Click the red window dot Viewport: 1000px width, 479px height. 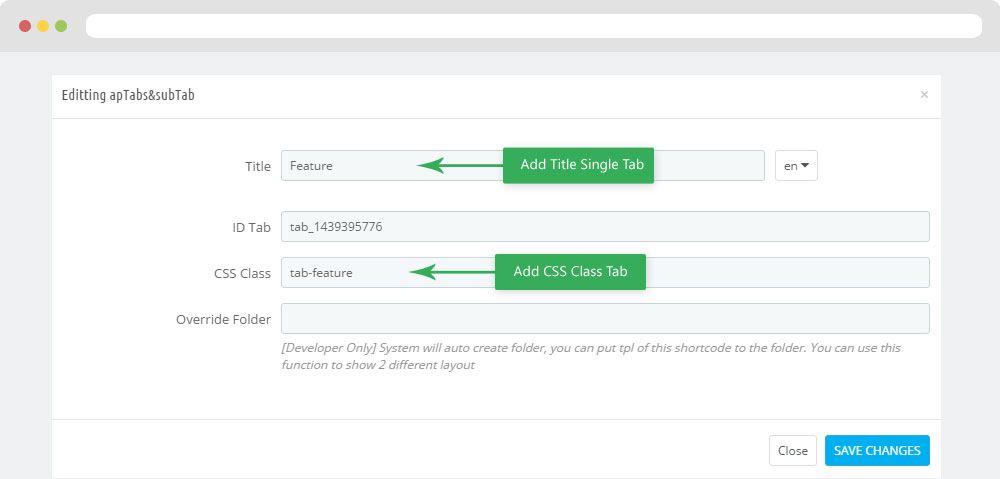point(25,26)
